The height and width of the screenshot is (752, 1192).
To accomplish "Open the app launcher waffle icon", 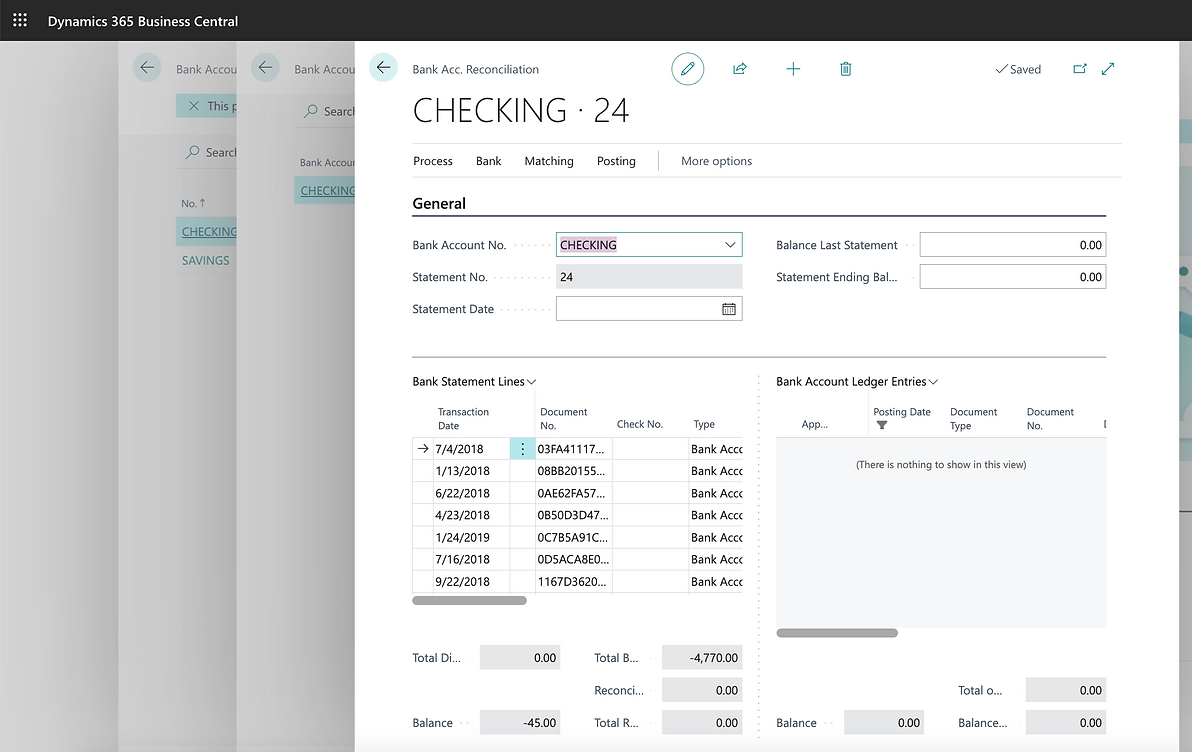I will 20,20.
